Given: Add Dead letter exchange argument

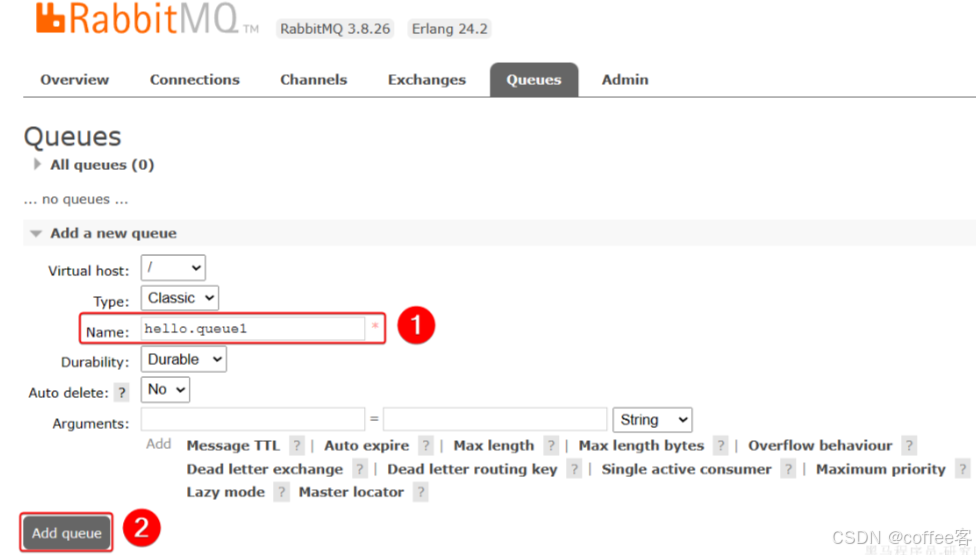Looking at the screenshot, I should pyautogui.click(x=265, y=469).
